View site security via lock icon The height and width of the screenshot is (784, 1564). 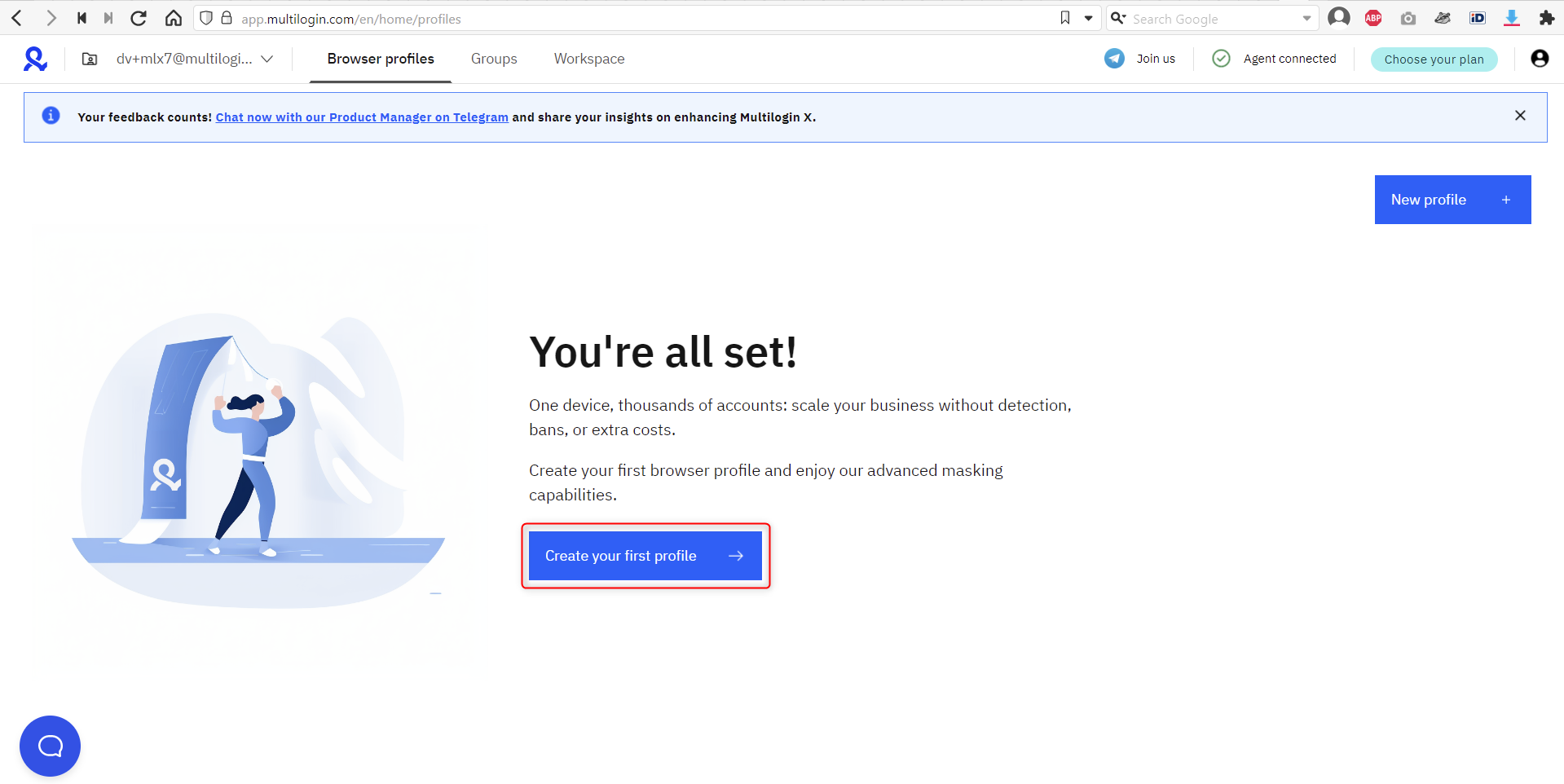point(227,18)
